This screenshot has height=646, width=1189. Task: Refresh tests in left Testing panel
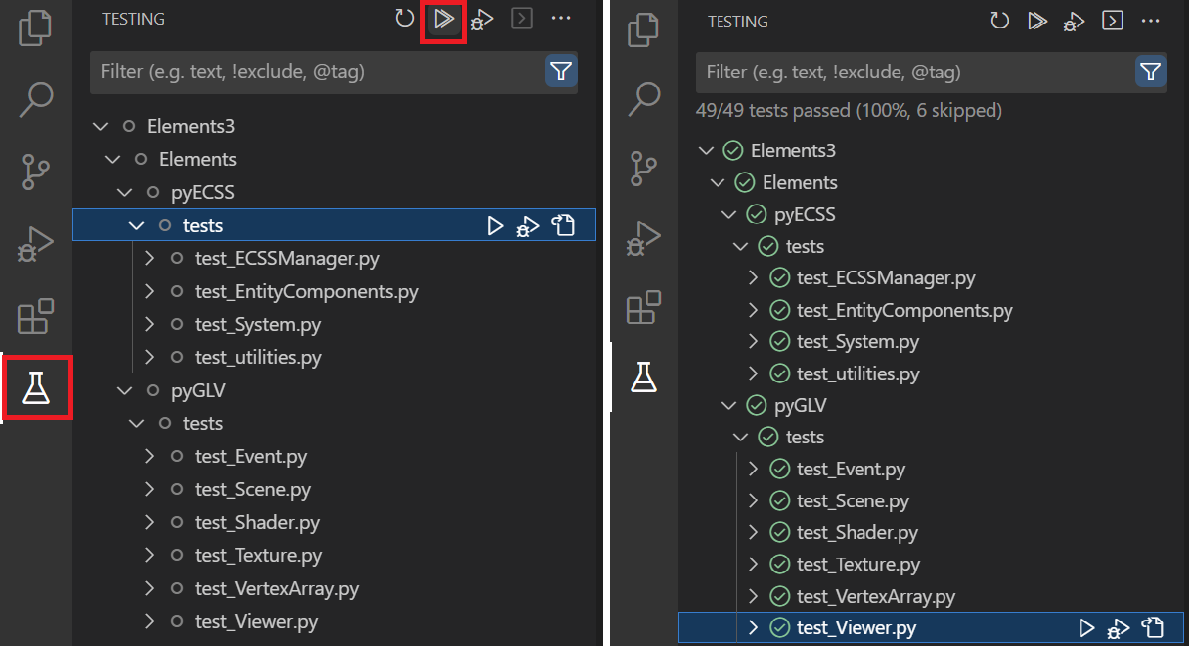click(405, 19)
